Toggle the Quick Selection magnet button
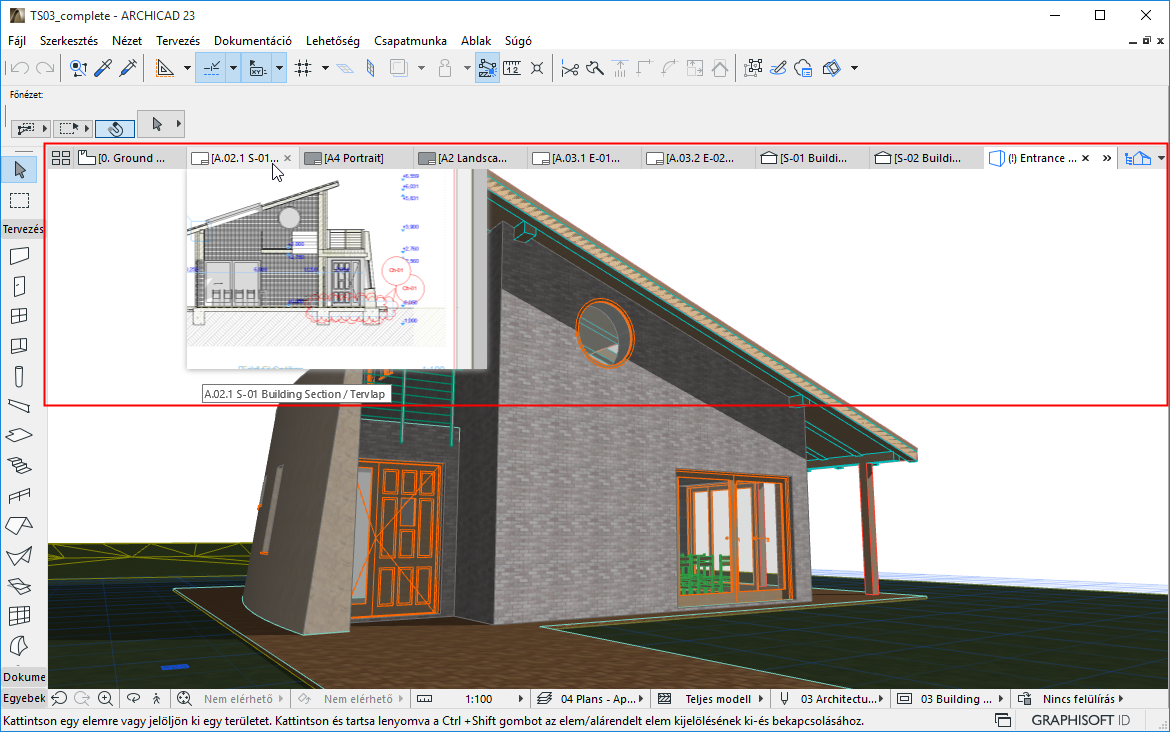Viewport: 1170px width, 732px height. pos(115,128)
